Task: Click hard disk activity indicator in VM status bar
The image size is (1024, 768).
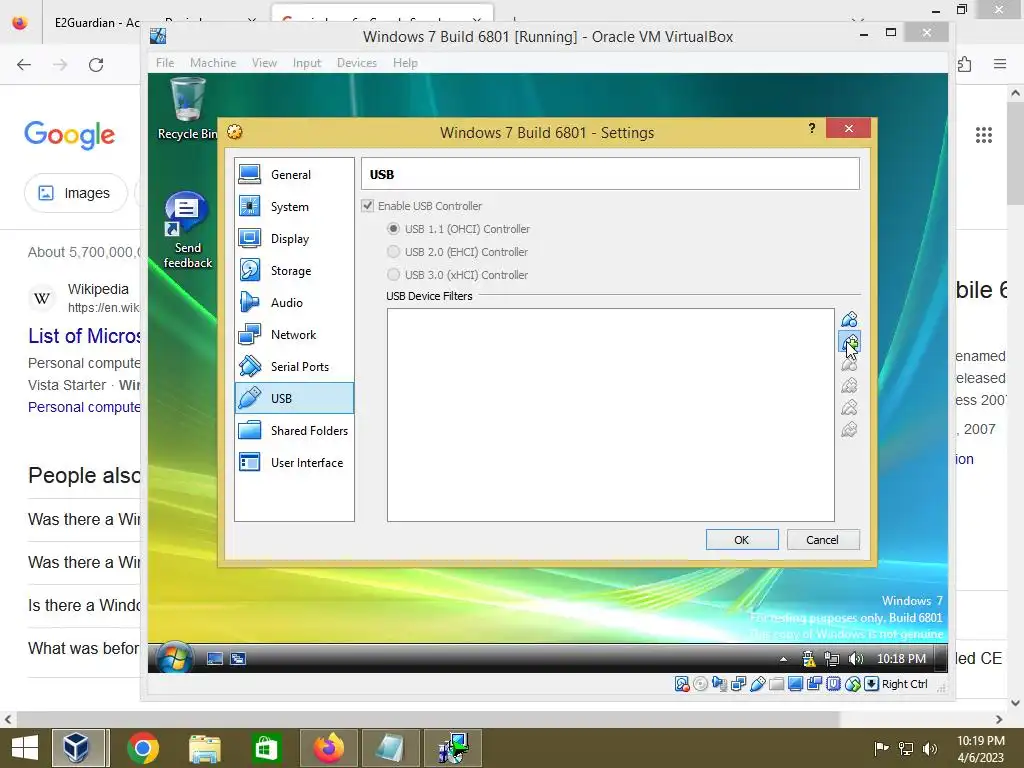Action: click(682, 684)
